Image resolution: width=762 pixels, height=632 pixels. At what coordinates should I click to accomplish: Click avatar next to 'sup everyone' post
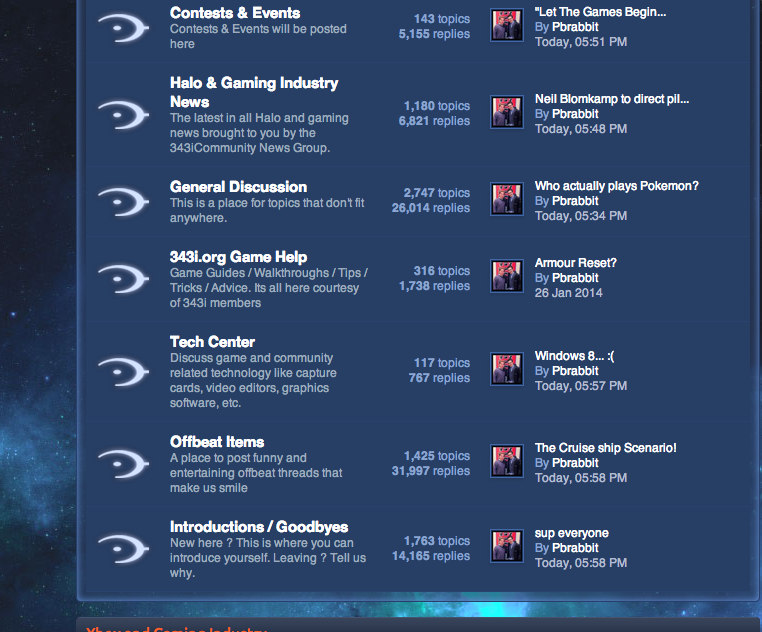pos(507,547)
